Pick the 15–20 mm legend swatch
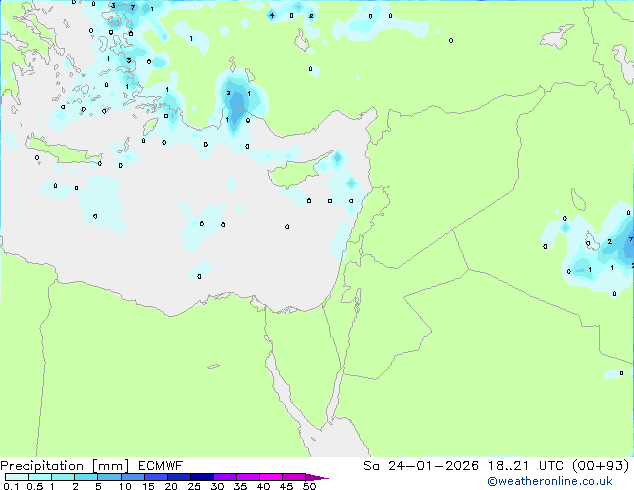Viewport: 634px width, 490px height. click(156, 477)
